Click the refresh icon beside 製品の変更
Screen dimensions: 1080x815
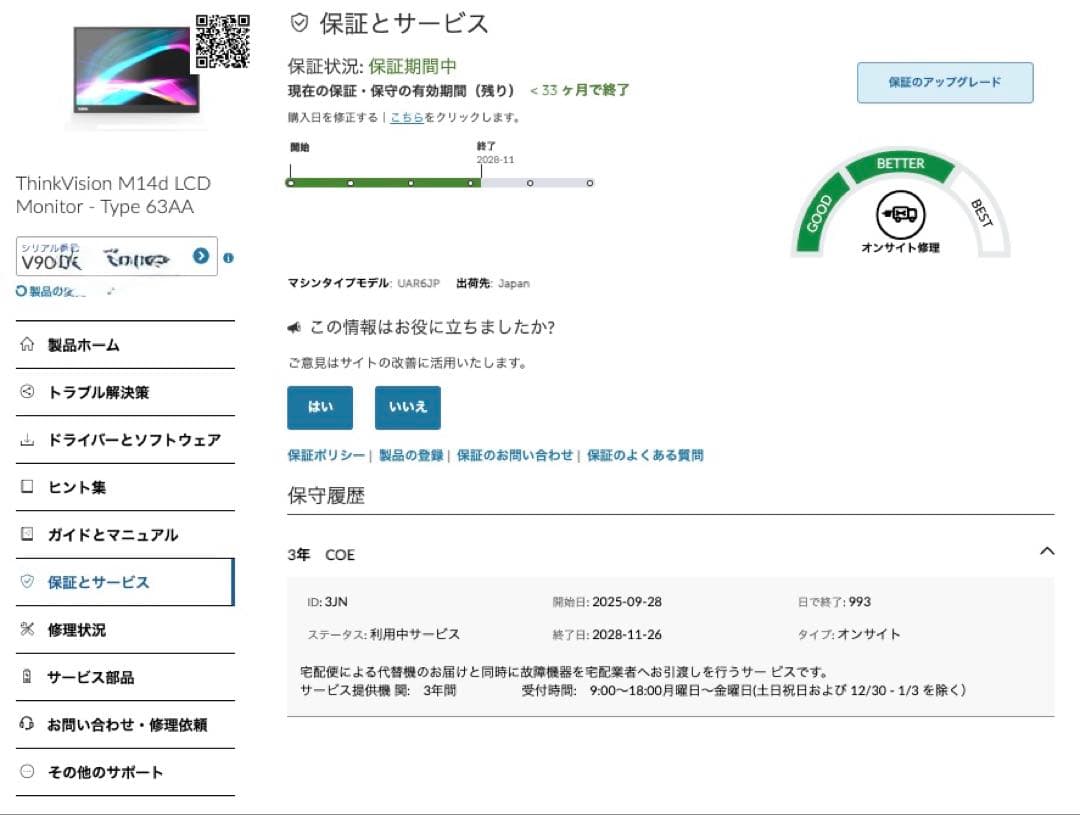click(21, 291)
